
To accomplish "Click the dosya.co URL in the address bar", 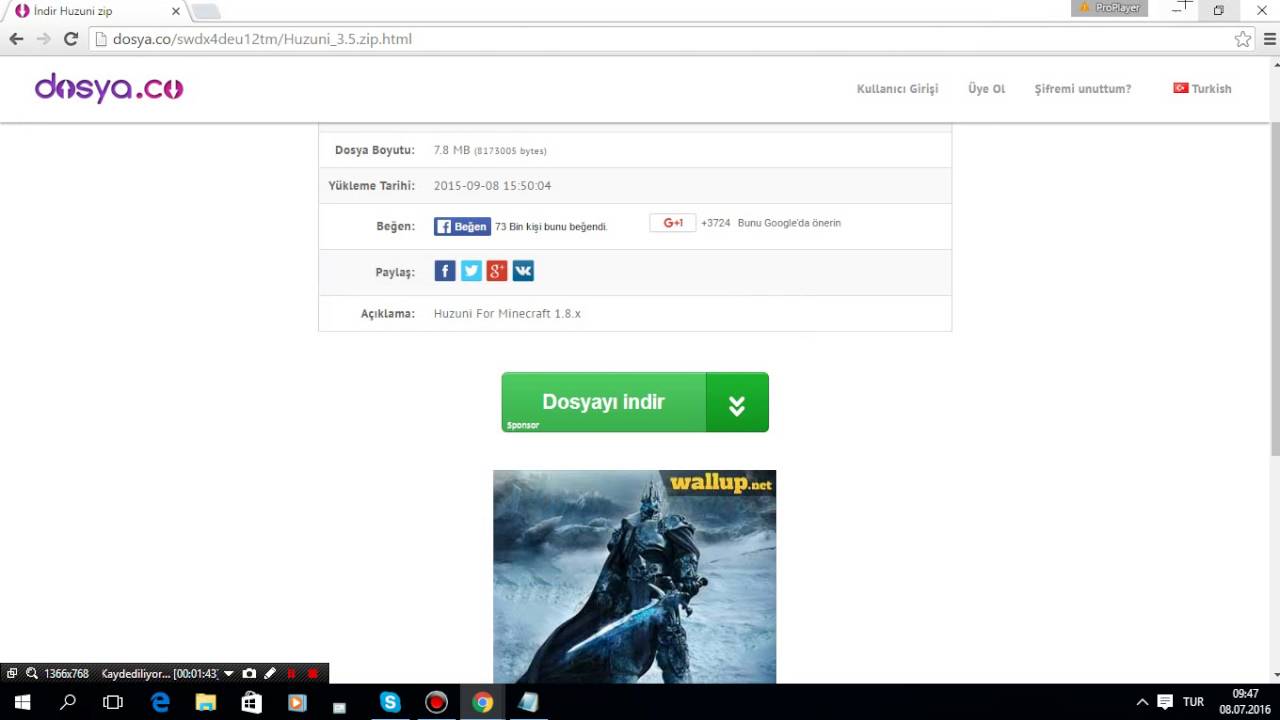I will (x=262, y=39).
